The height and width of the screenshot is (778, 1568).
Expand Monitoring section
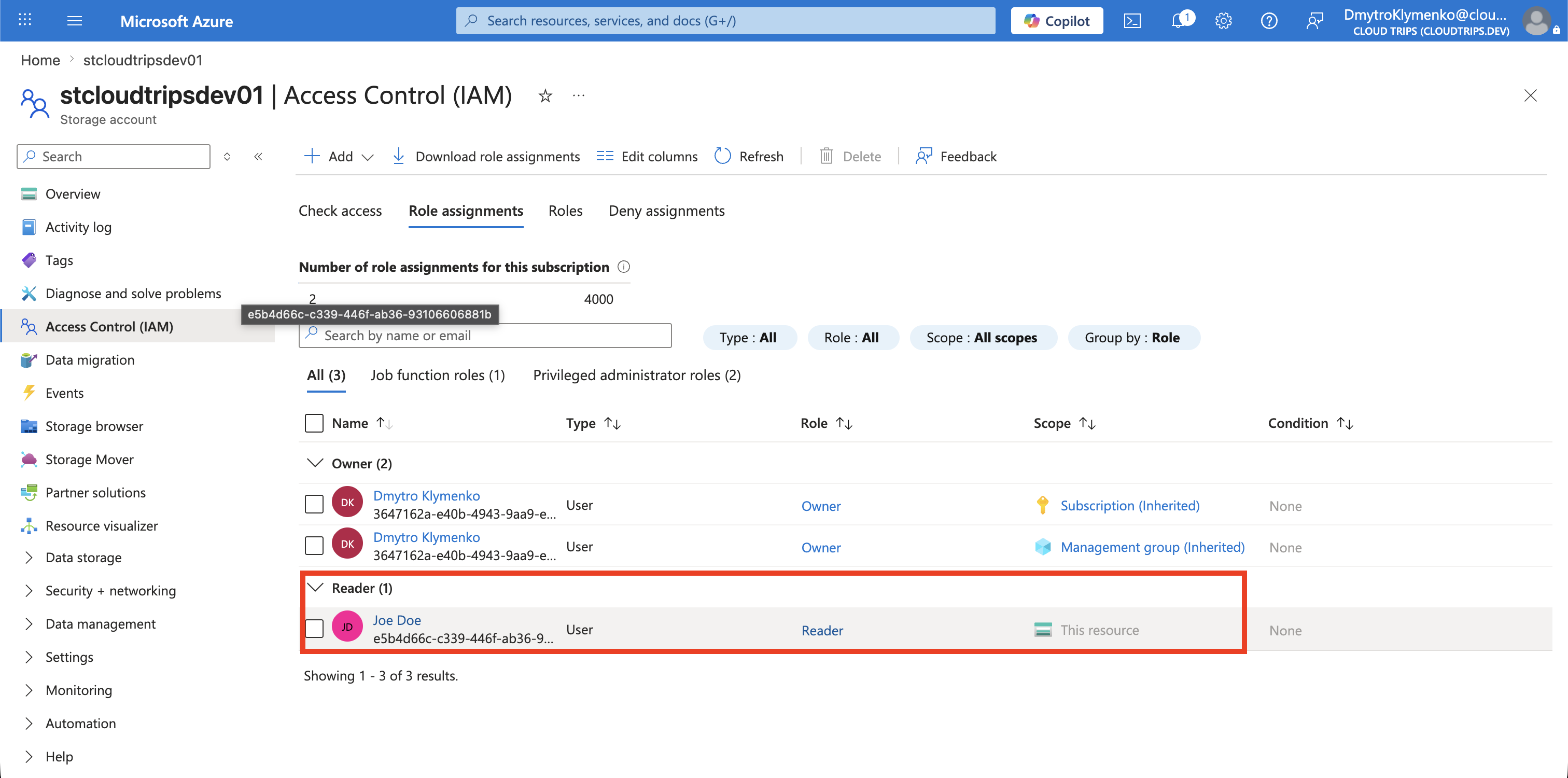pos(29,690)
